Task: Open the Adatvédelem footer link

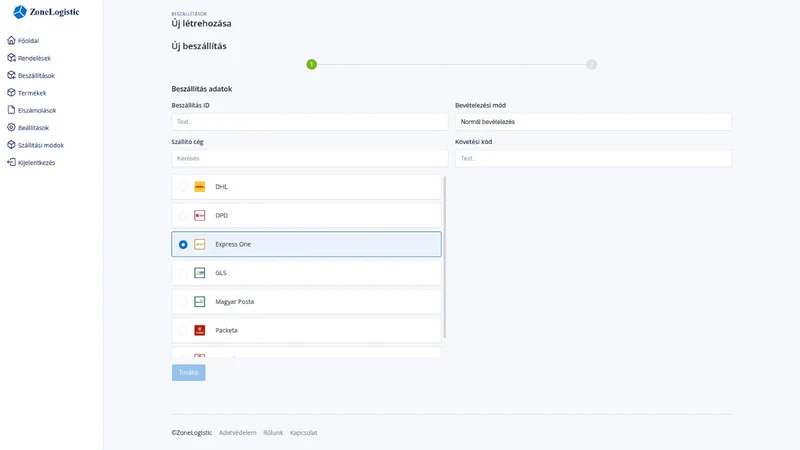Action: pyautogui.click(x=237, y=433)
